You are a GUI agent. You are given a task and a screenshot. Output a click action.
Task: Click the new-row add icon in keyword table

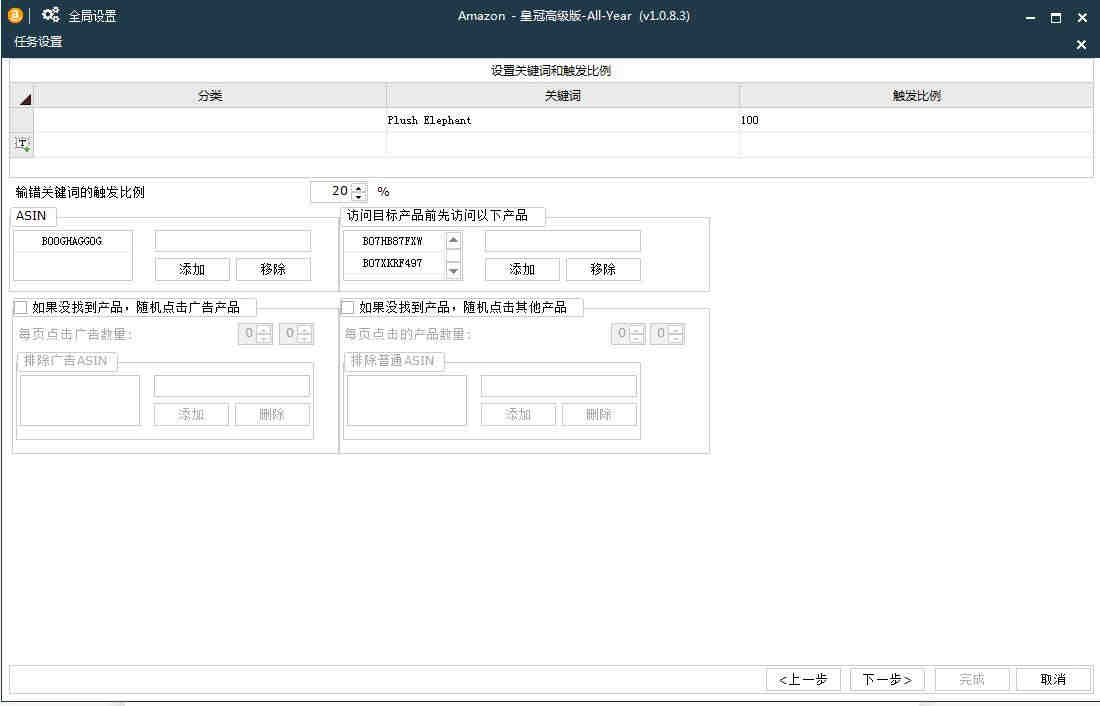[x=22, y=144]
